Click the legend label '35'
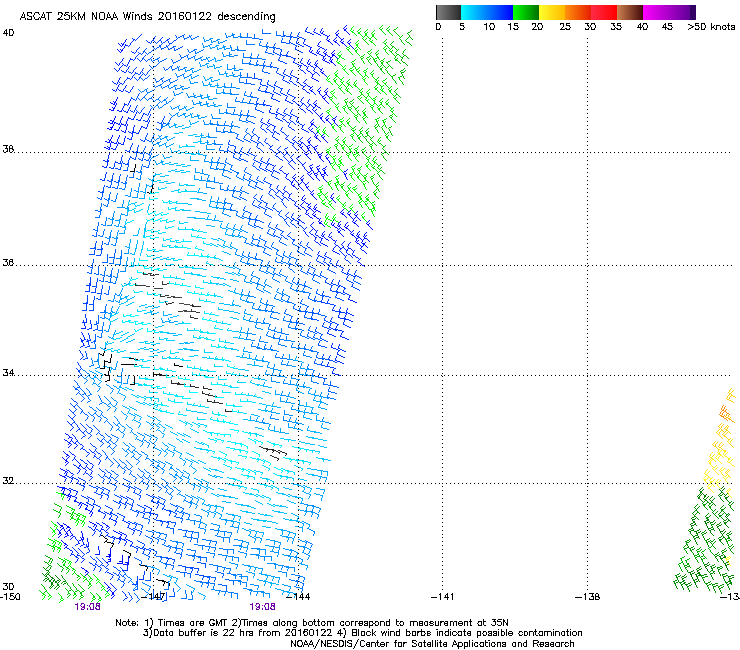Viewport: 740px width, 650px height. tap(616, 27)
